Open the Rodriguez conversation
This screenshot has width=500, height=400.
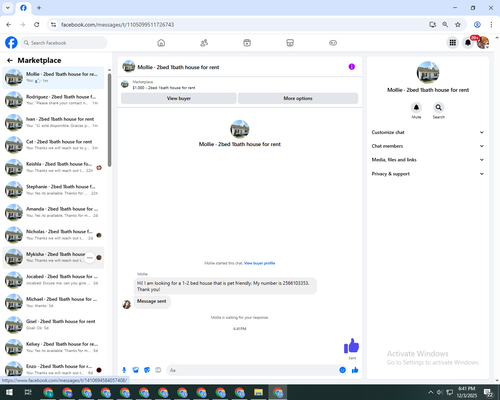click(53, 100)
